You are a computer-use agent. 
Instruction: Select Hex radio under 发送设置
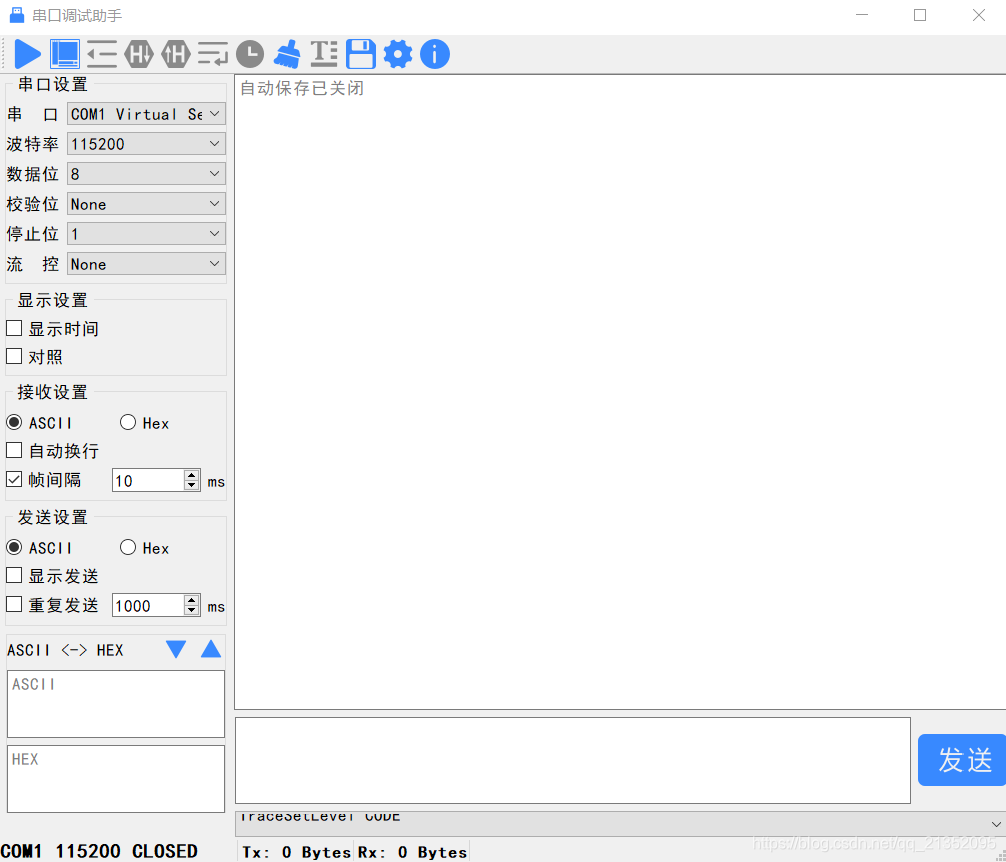pyautogui.click(x=128, y=547)
